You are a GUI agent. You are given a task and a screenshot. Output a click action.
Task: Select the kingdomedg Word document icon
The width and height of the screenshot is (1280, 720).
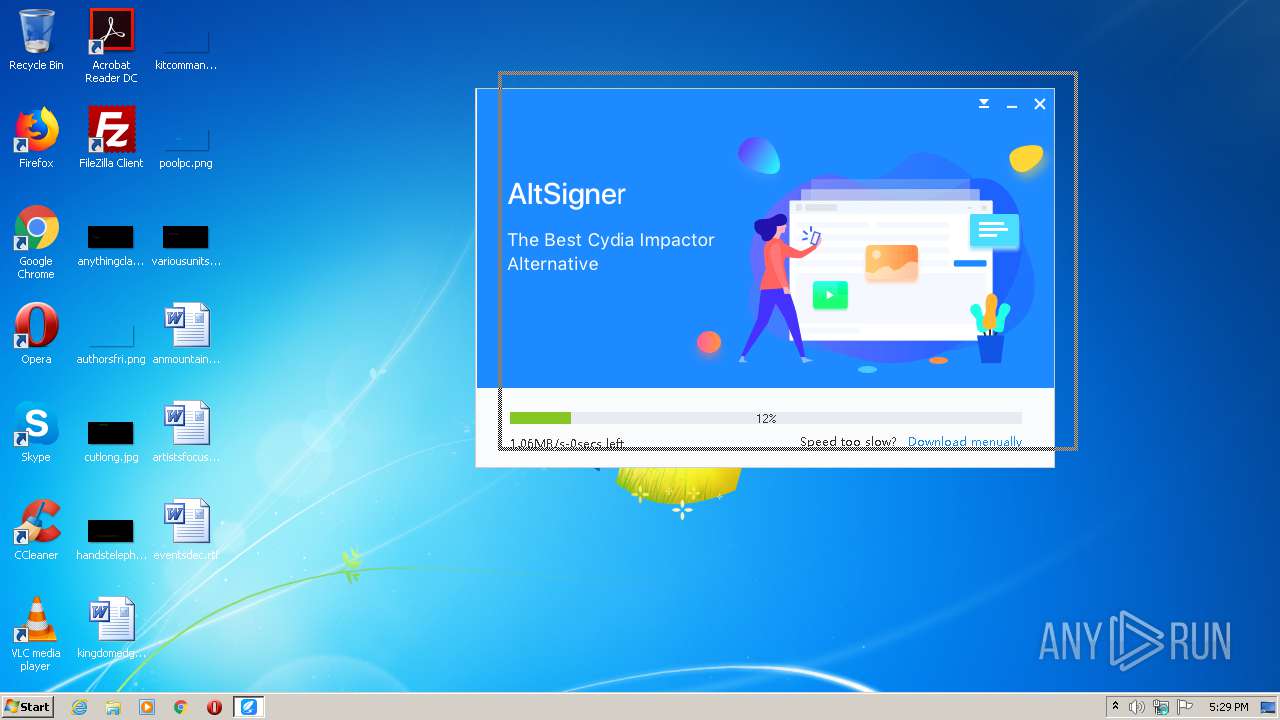click(111, 628)
